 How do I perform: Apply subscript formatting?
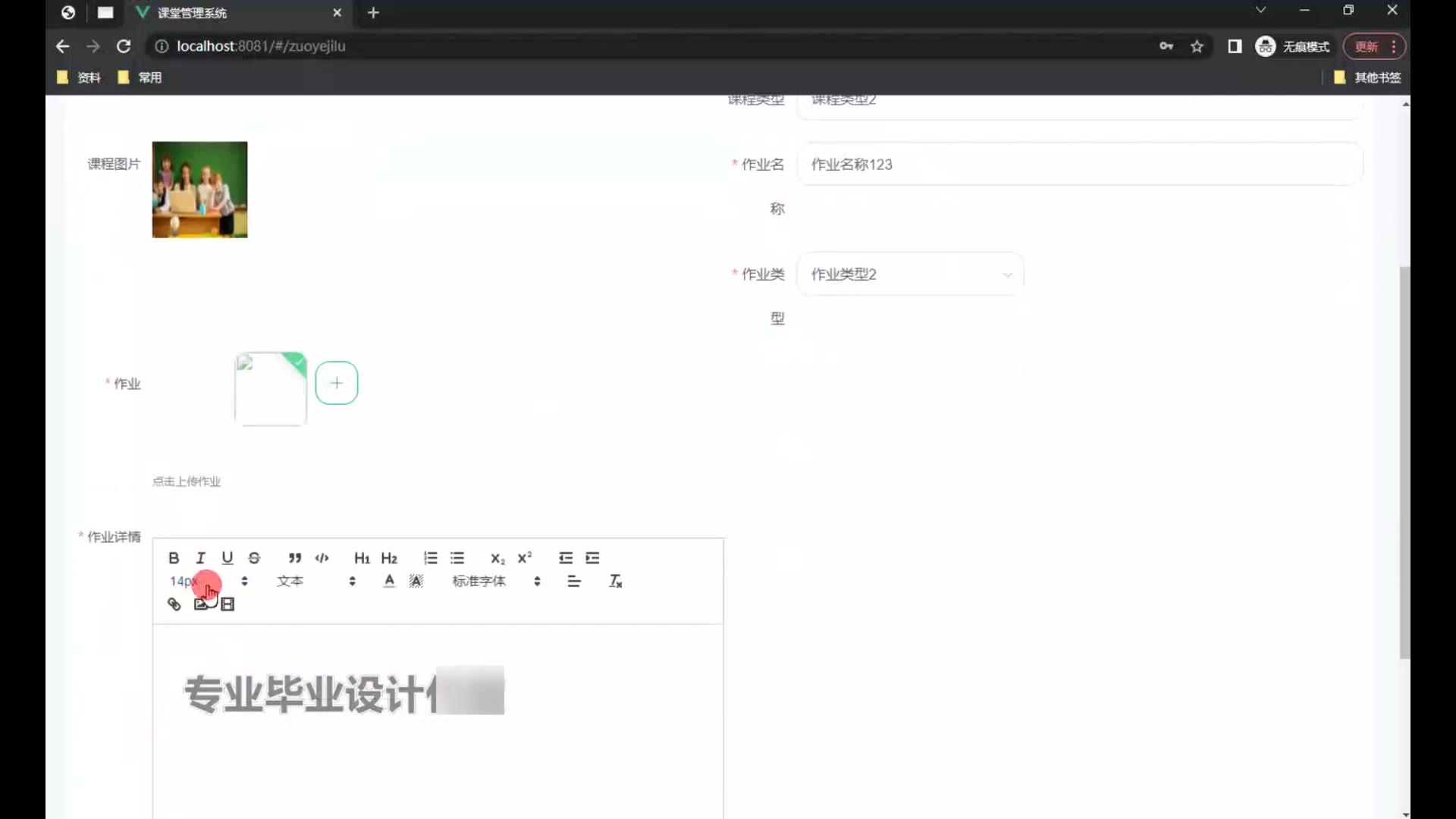497,558
